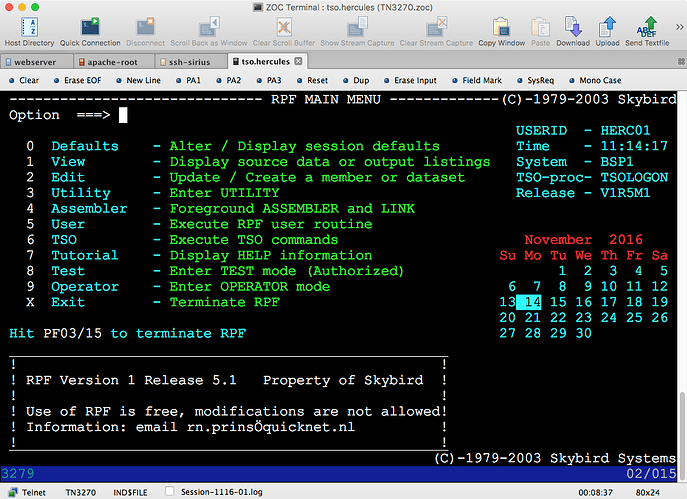Click the Mono Case button
Image resolution: width=687 pixels, height=499 pixels.
click(595, 80)
